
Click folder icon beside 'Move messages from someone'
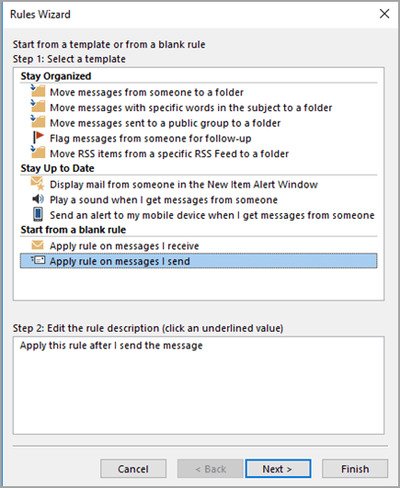pos(38,91)
